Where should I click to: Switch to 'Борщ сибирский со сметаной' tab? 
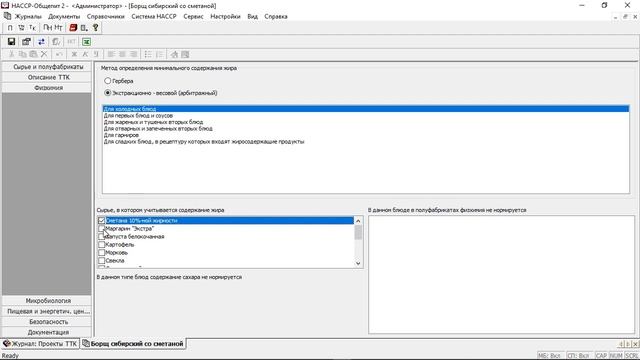coord(133,344)
